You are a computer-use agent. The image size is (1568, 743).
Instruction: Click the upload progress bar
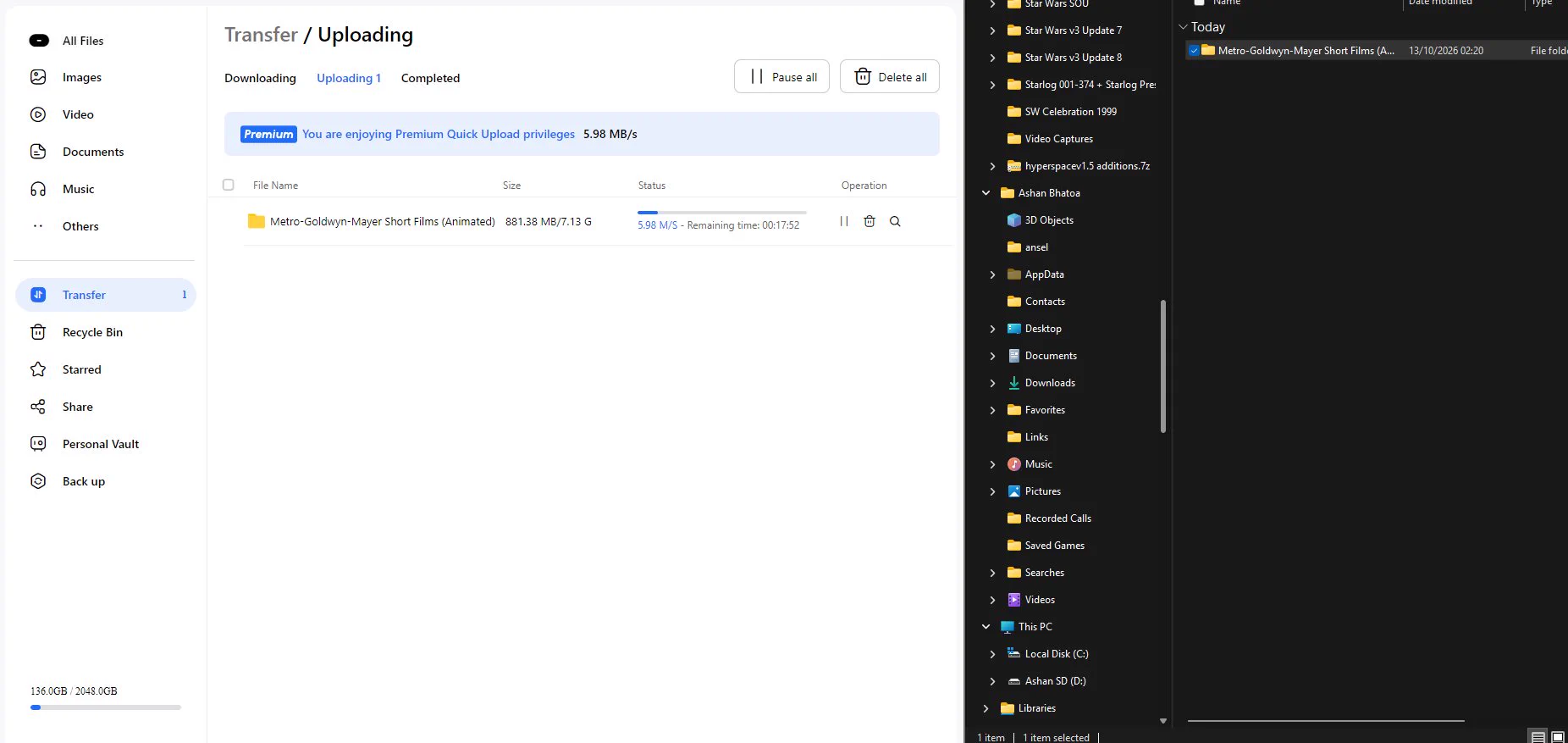click(x=721, y=212)
